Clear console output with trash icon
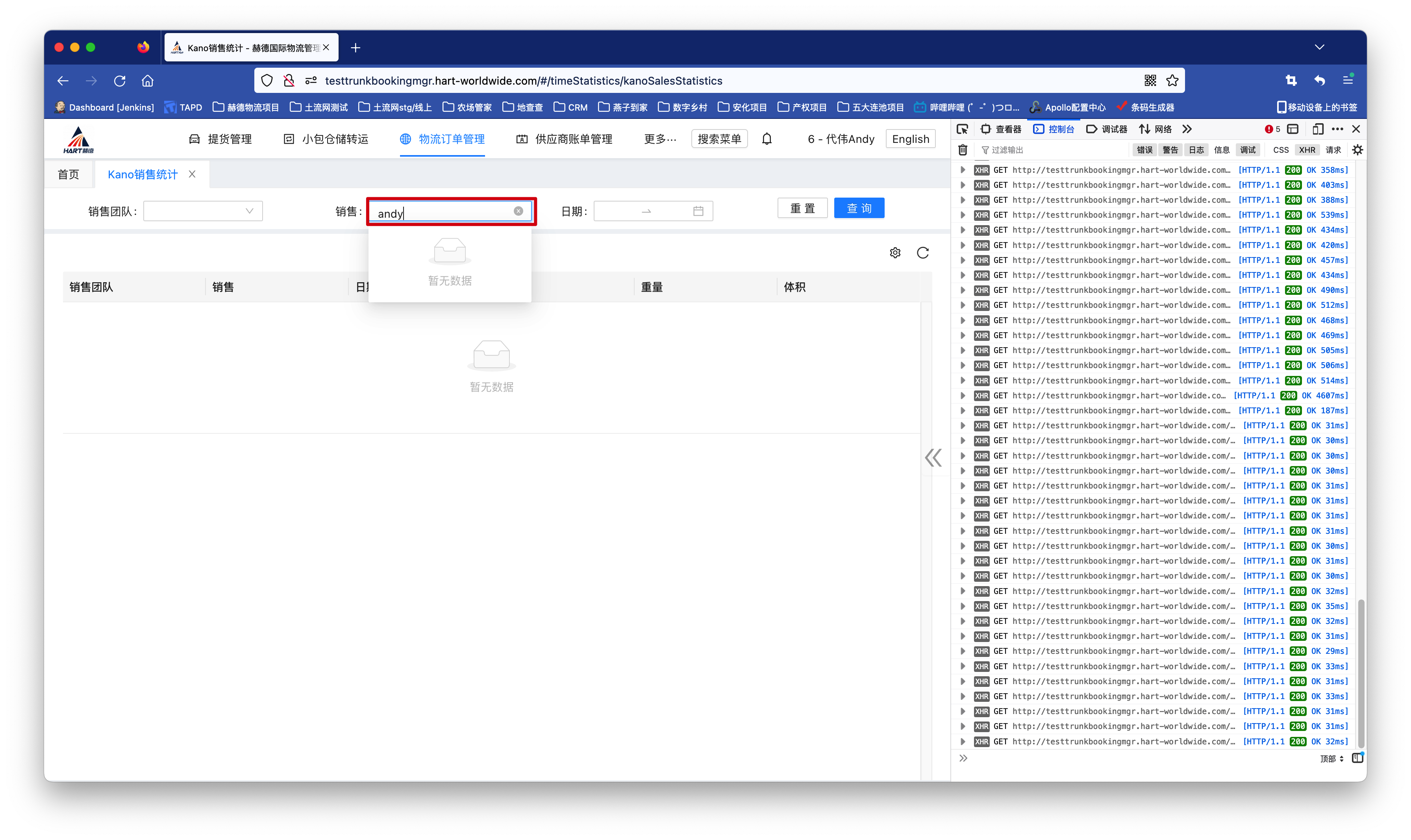1411x840 pixels. coord(963,150)
